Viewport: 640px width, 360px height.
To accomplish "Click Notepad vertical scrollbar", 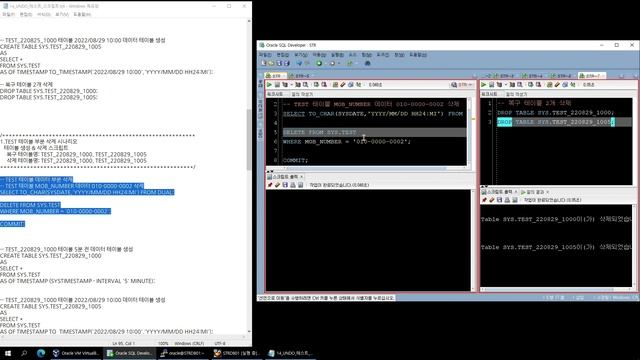I will [249, 176].
